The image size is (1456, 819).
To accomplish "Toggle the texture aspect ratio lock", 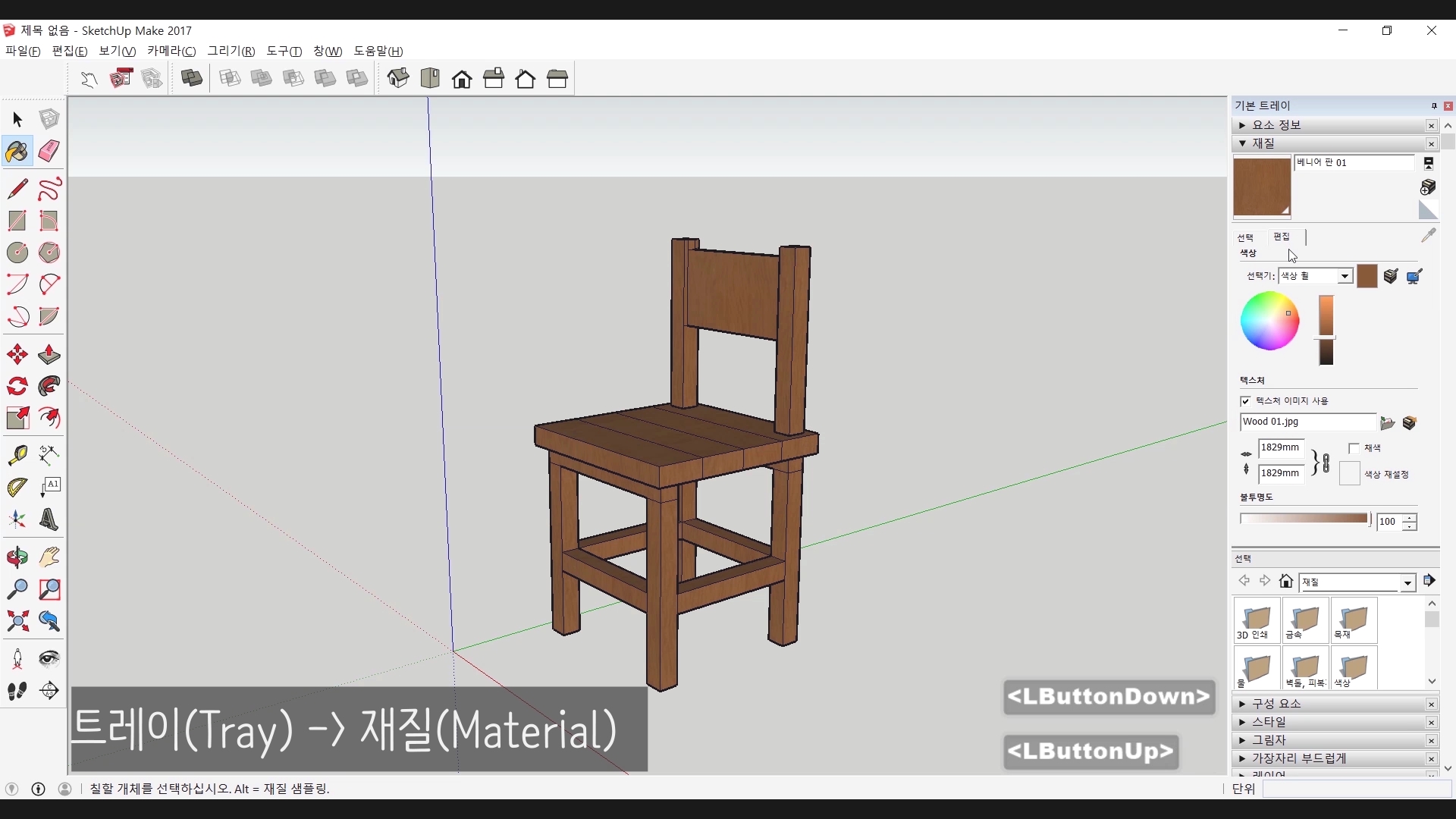I will click(x=1324, y=462).
